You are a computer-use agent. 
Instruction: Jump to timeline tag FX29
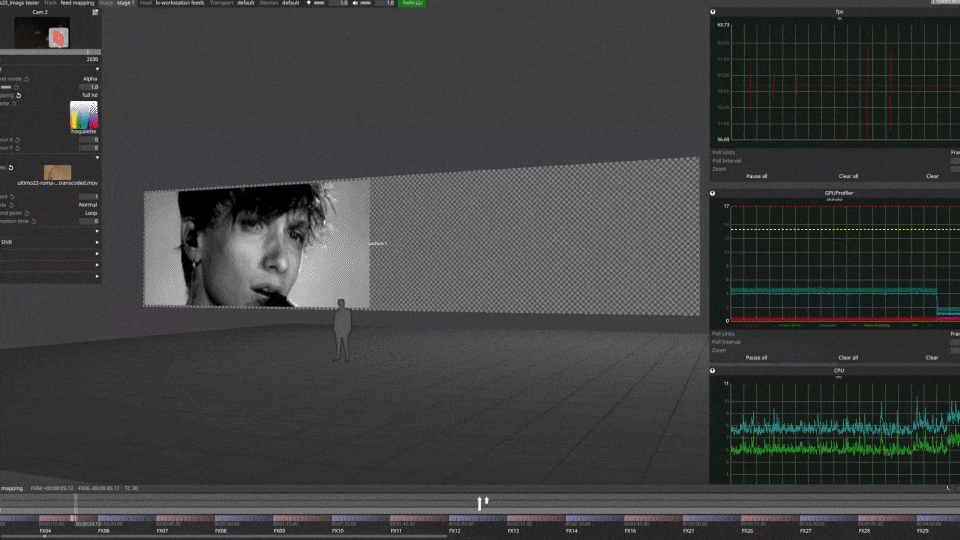[923, 531]
